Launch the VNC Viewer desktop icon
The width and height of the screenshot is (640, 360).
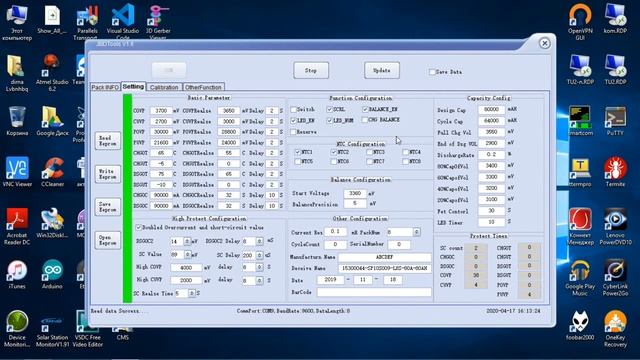17,172
